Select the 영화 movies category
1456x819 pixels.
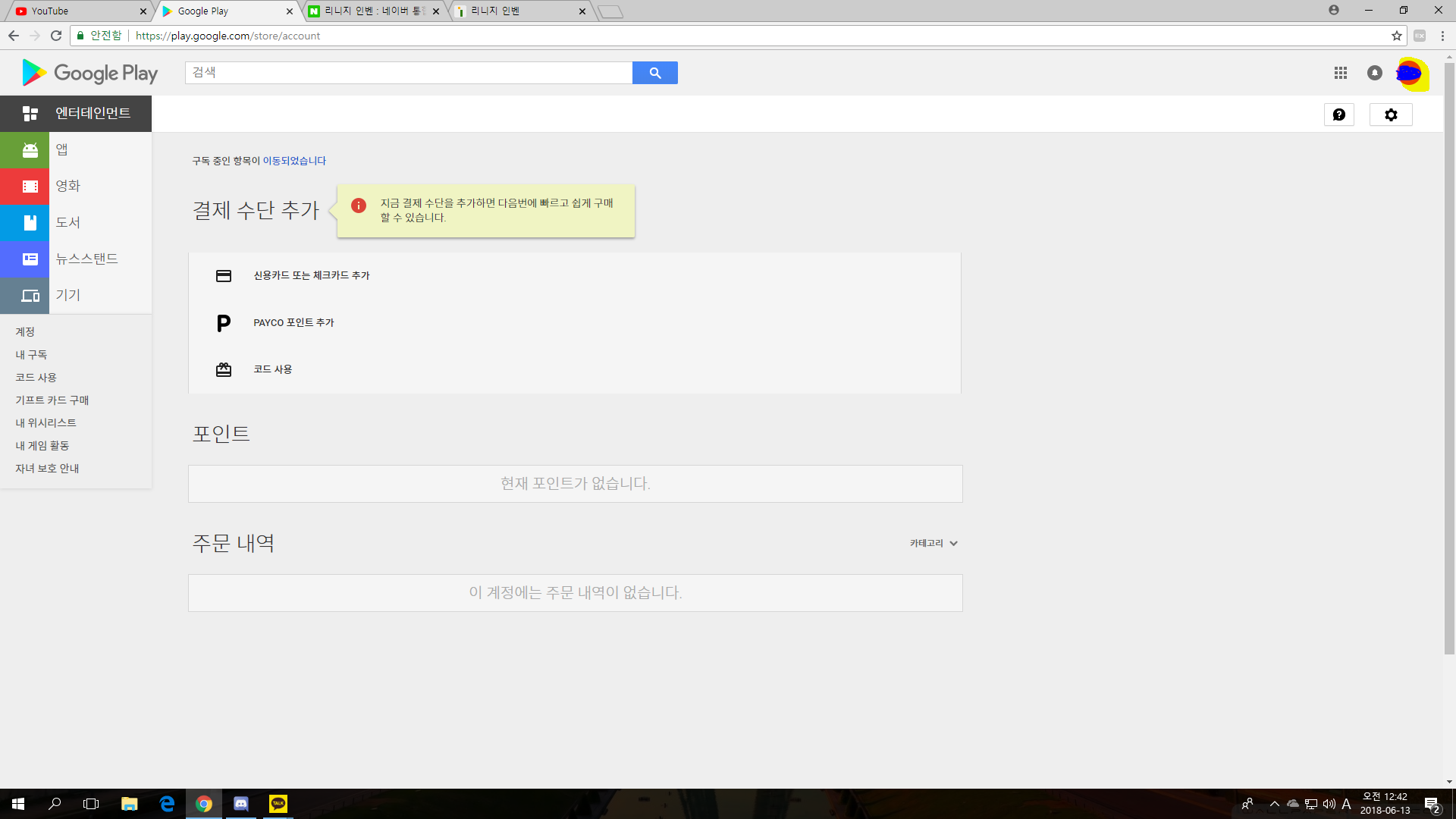point(76,187)
